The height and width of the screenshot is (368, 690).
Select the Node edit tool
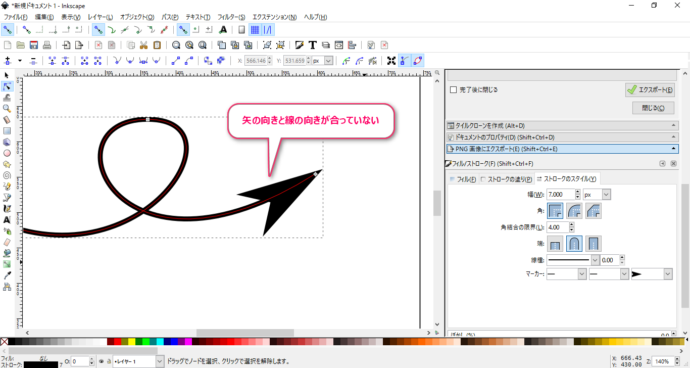[7, 86]
